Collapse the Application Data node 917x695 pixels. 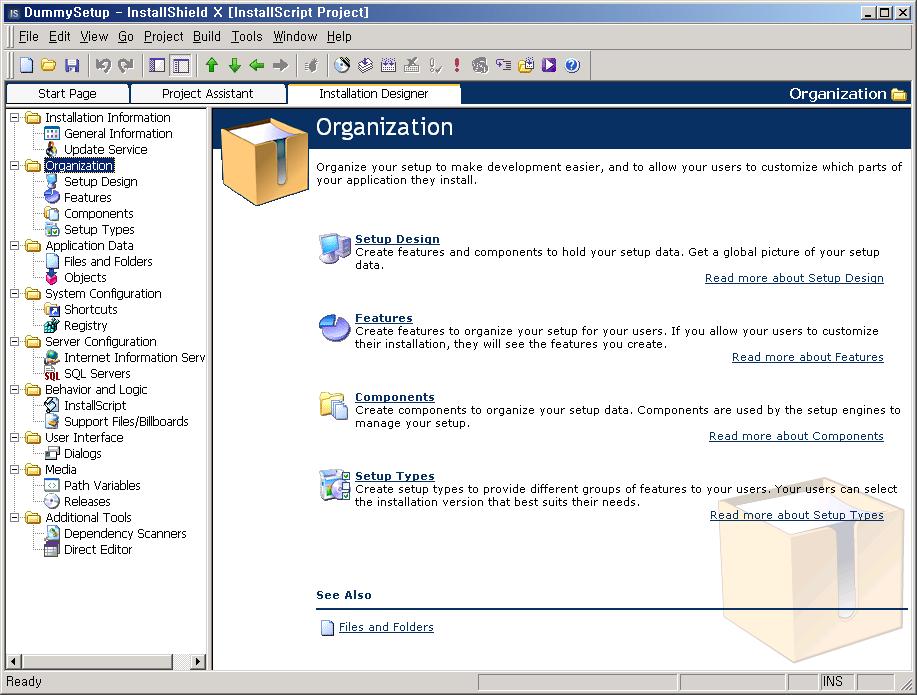click(15, 246)
